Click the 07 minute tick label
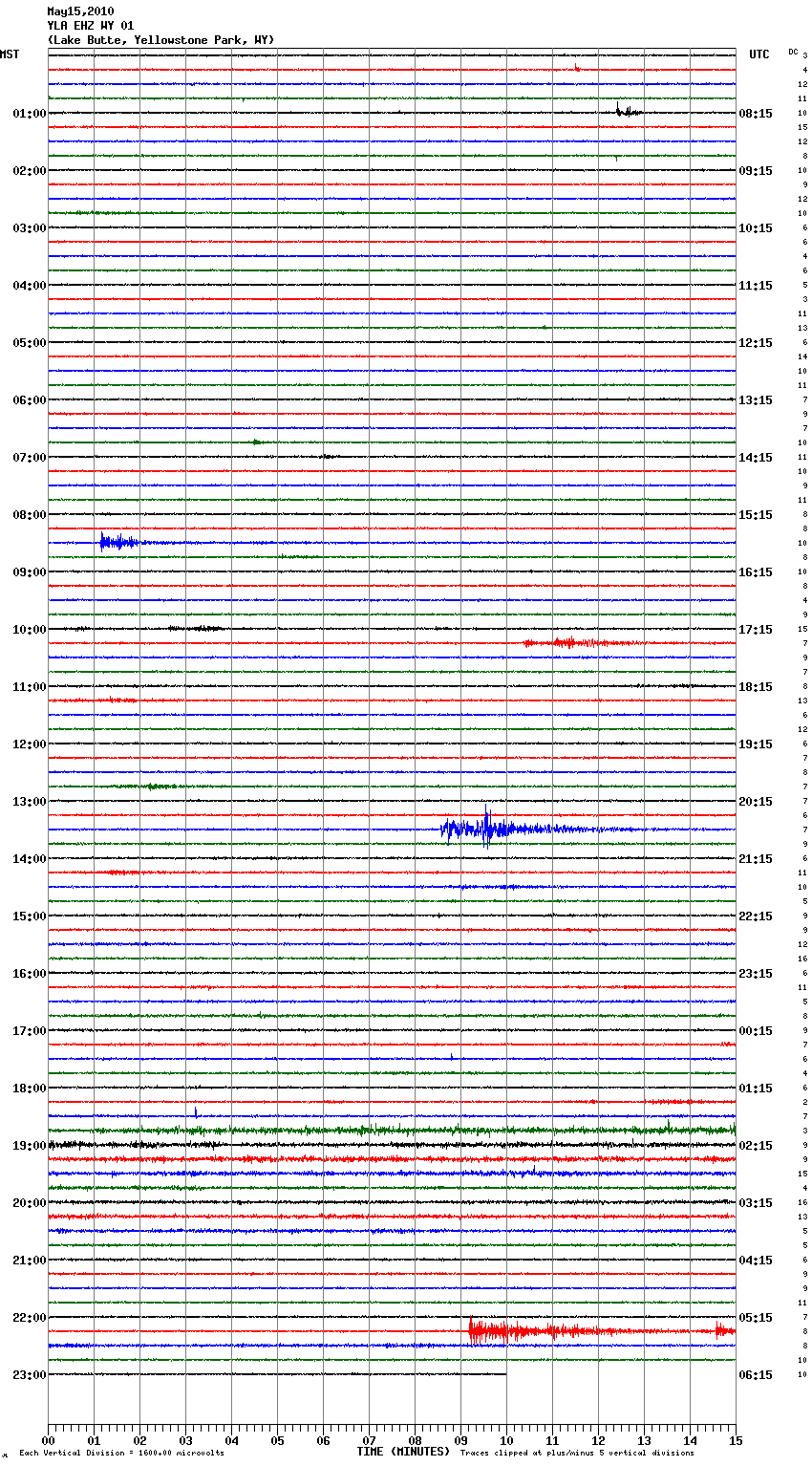This screenshot has width=812, height=1466. pyautogui.click(x=369, y=1441)
